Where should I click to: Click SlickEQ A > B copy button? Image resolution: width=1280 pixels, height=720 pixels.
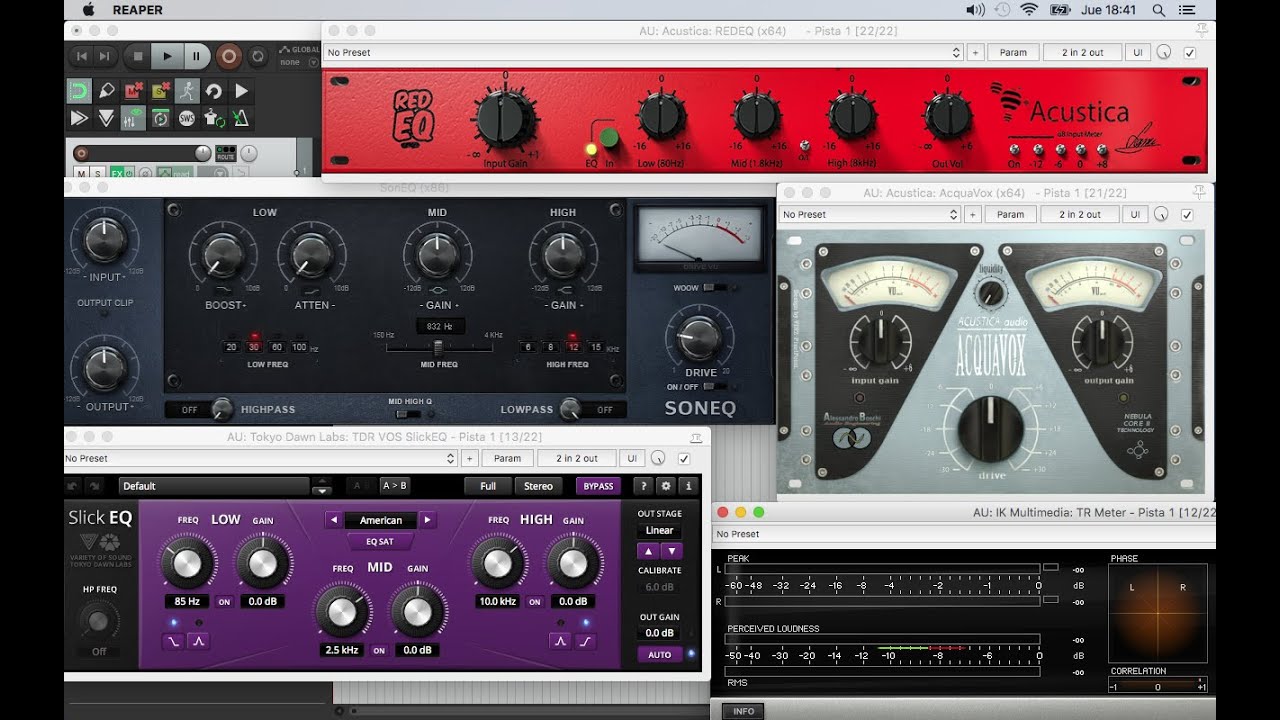click(x=395, y=486)
